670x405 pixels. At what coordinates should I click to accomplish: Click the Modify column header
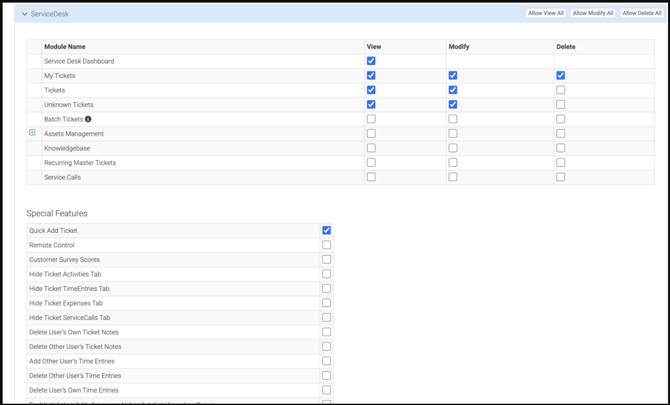click(x=459, y=47)
